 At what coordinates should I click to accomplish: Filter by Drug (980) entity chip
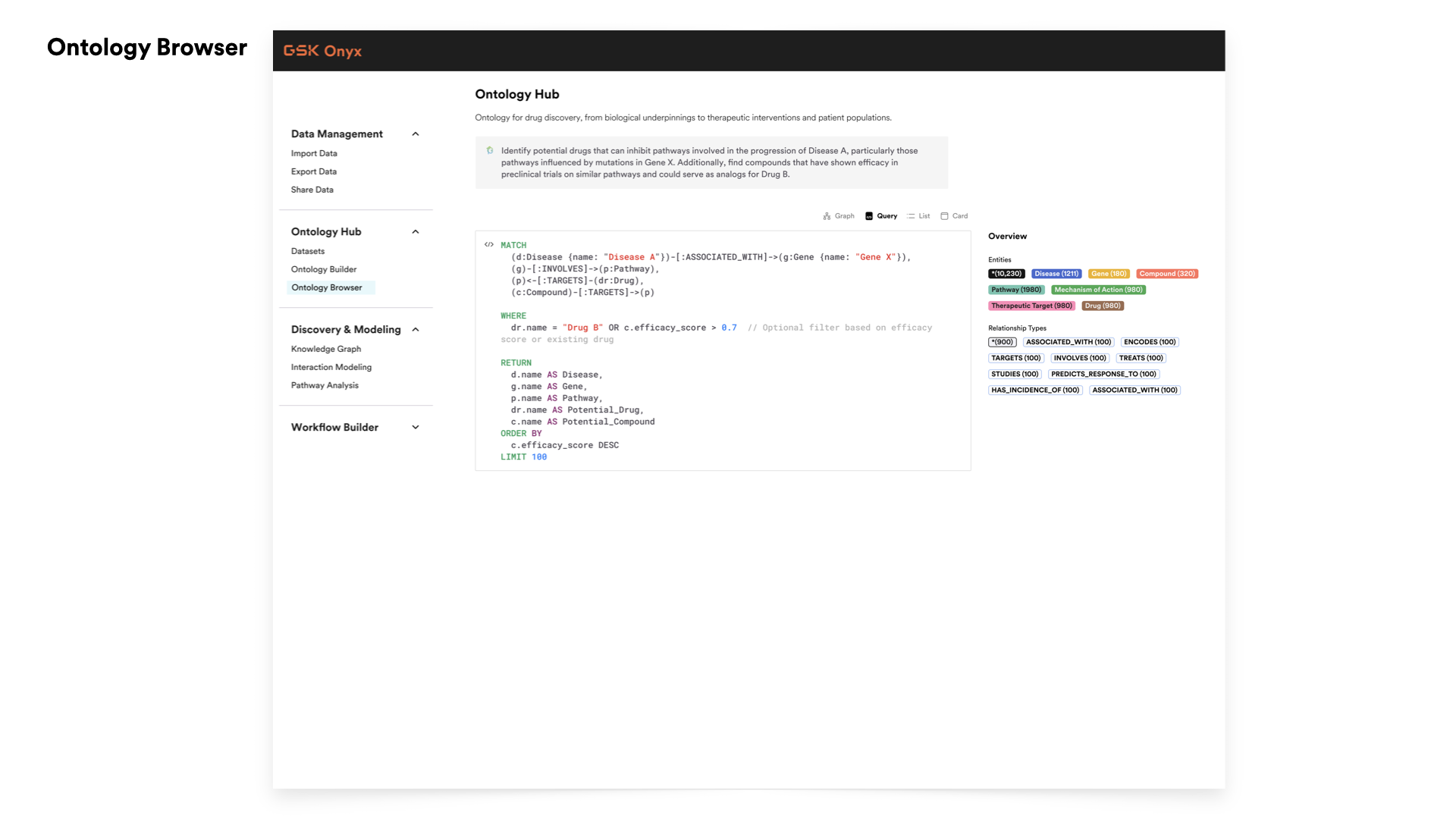pos(1103,306)
